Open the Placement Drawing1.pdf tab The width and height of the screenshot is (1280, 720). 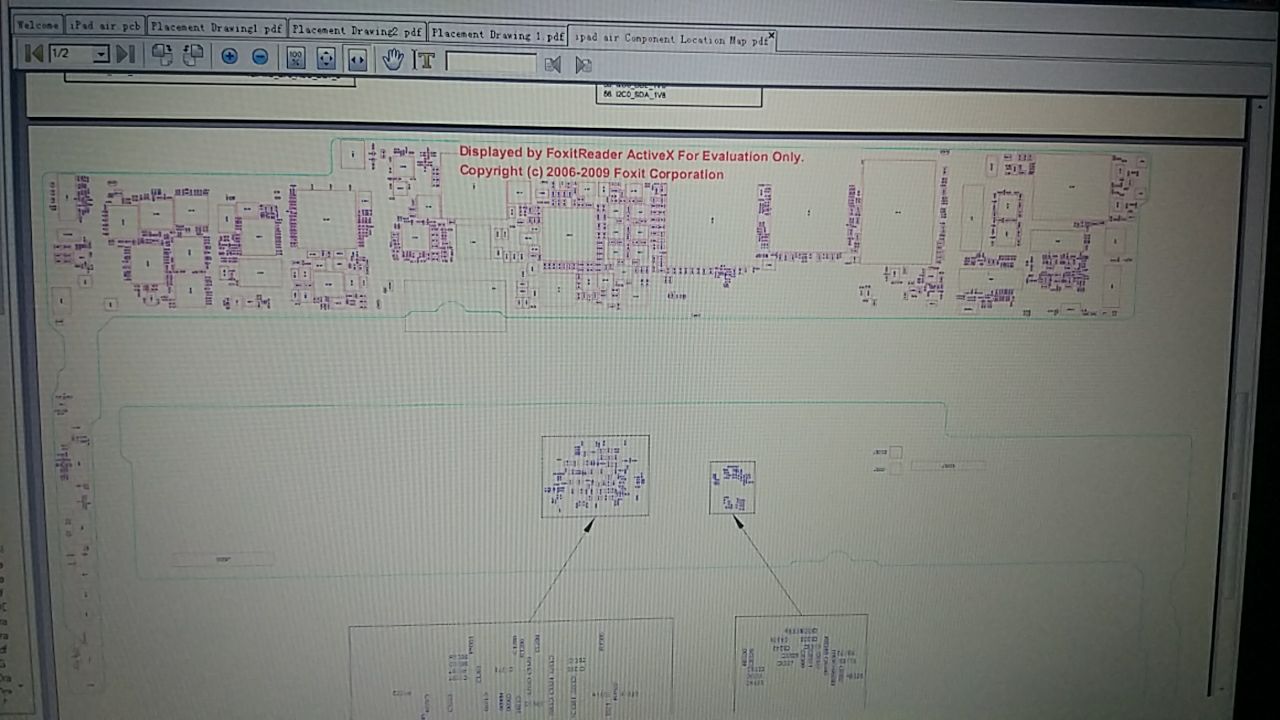(217, 28)
